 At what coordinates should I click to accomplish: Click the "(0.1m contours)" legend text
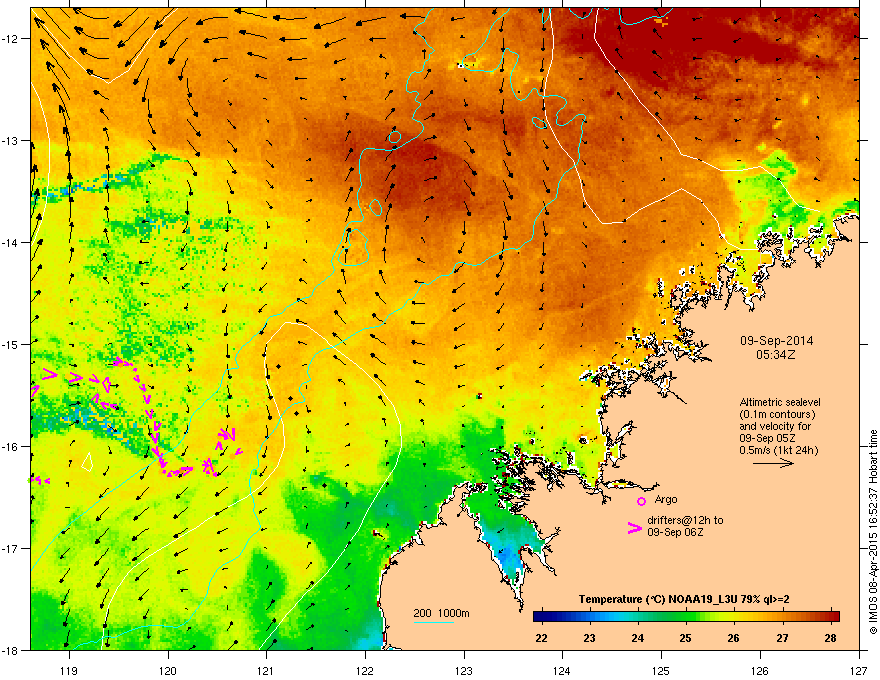[x=777, y=415]
